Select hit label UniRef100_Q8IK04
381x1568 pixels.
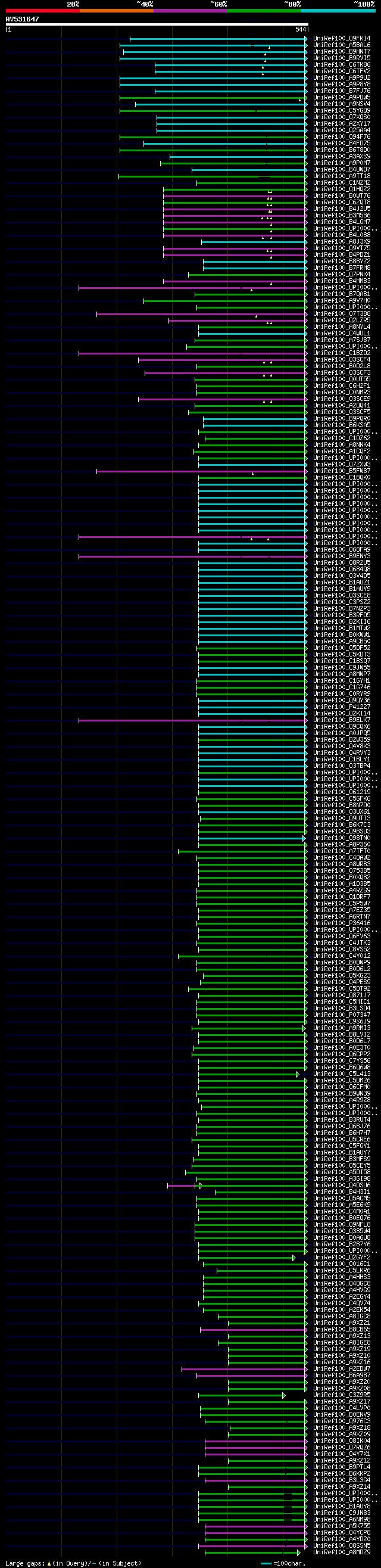(x=342, y=1441)
